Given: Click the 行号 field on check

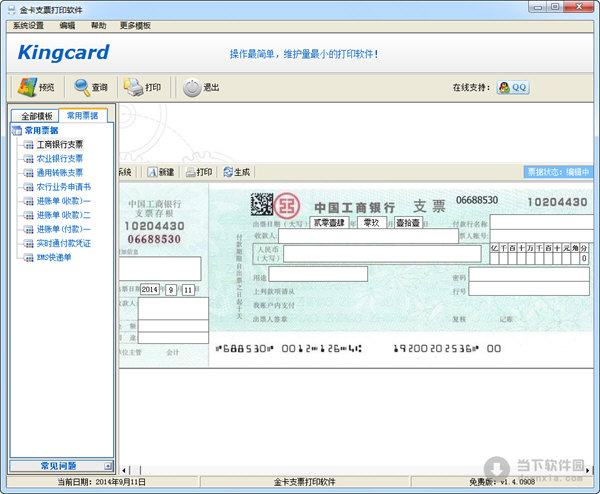Looking at the screenshot, I should 529,289.
